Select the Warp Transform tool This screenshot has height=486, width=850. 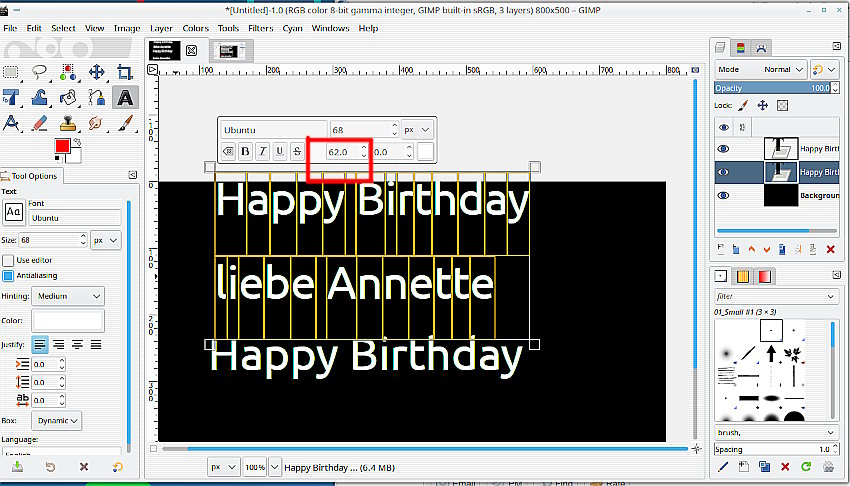[39, 98]
